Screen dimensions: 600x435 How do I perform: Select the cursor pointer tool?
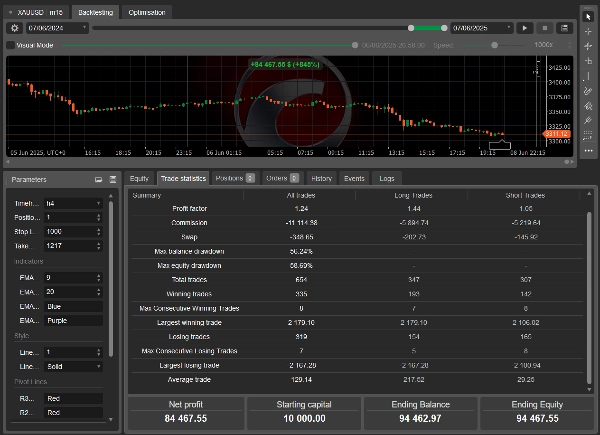(x=589, y=16)
